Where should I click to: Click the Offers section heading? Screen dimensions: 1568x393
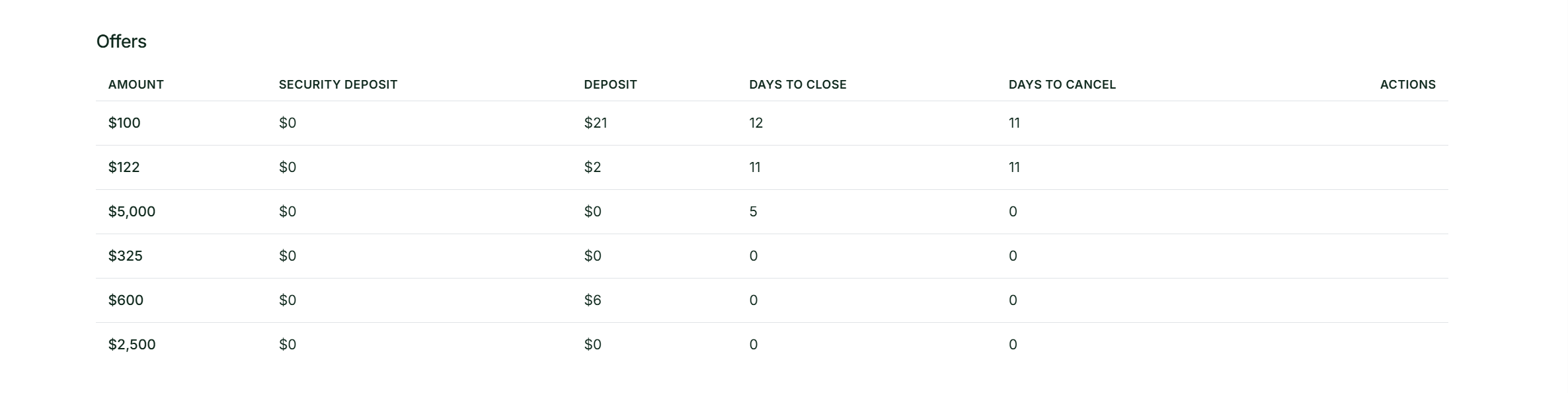122,42
